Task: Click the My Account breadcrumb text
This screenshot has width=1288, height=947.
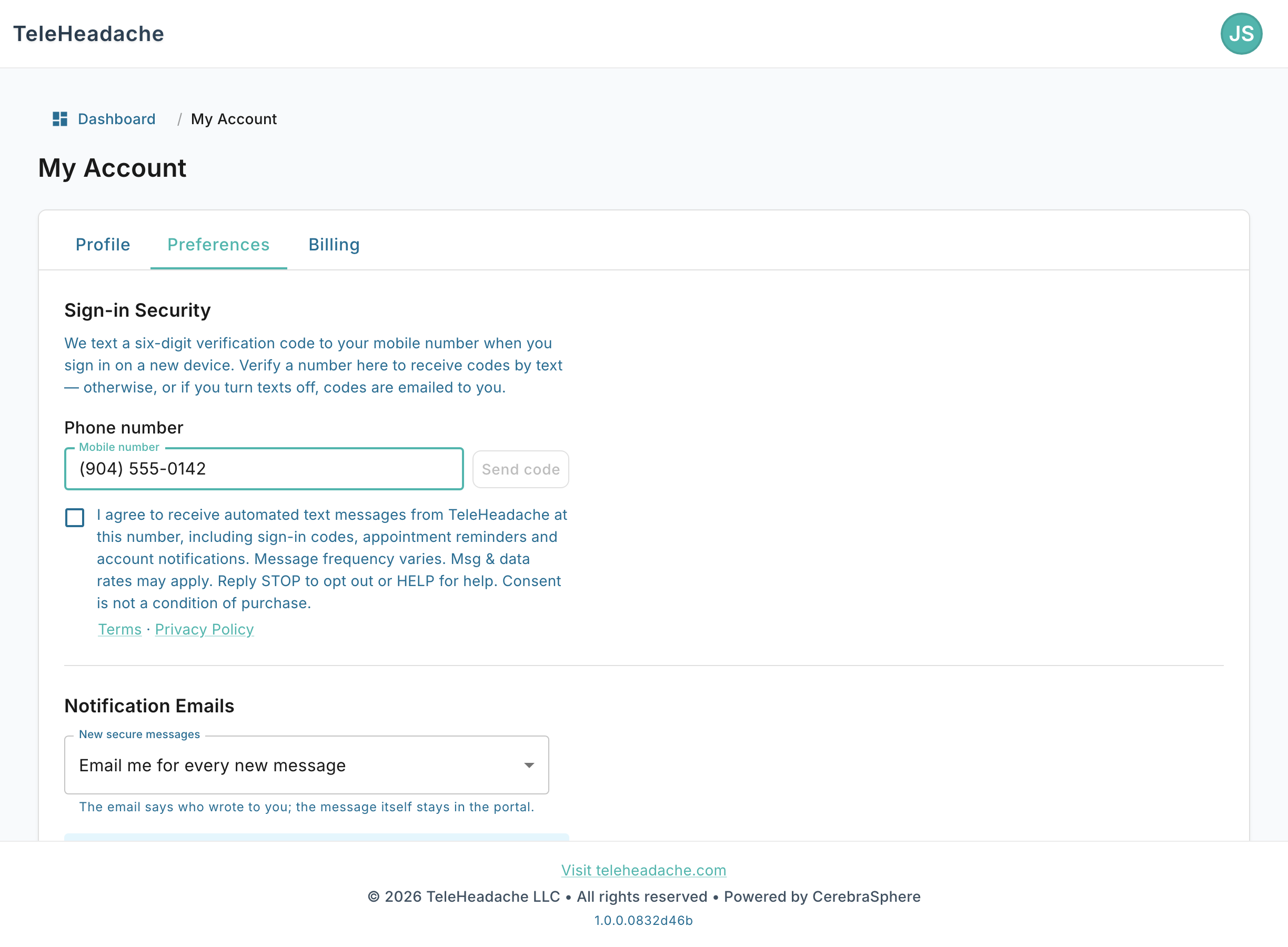Action: pos(234,119)
